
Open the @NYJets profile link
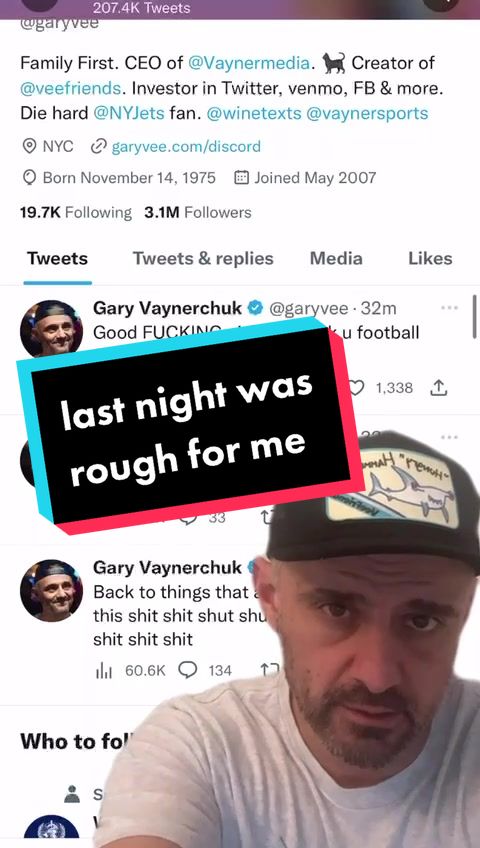coord(129,114)
